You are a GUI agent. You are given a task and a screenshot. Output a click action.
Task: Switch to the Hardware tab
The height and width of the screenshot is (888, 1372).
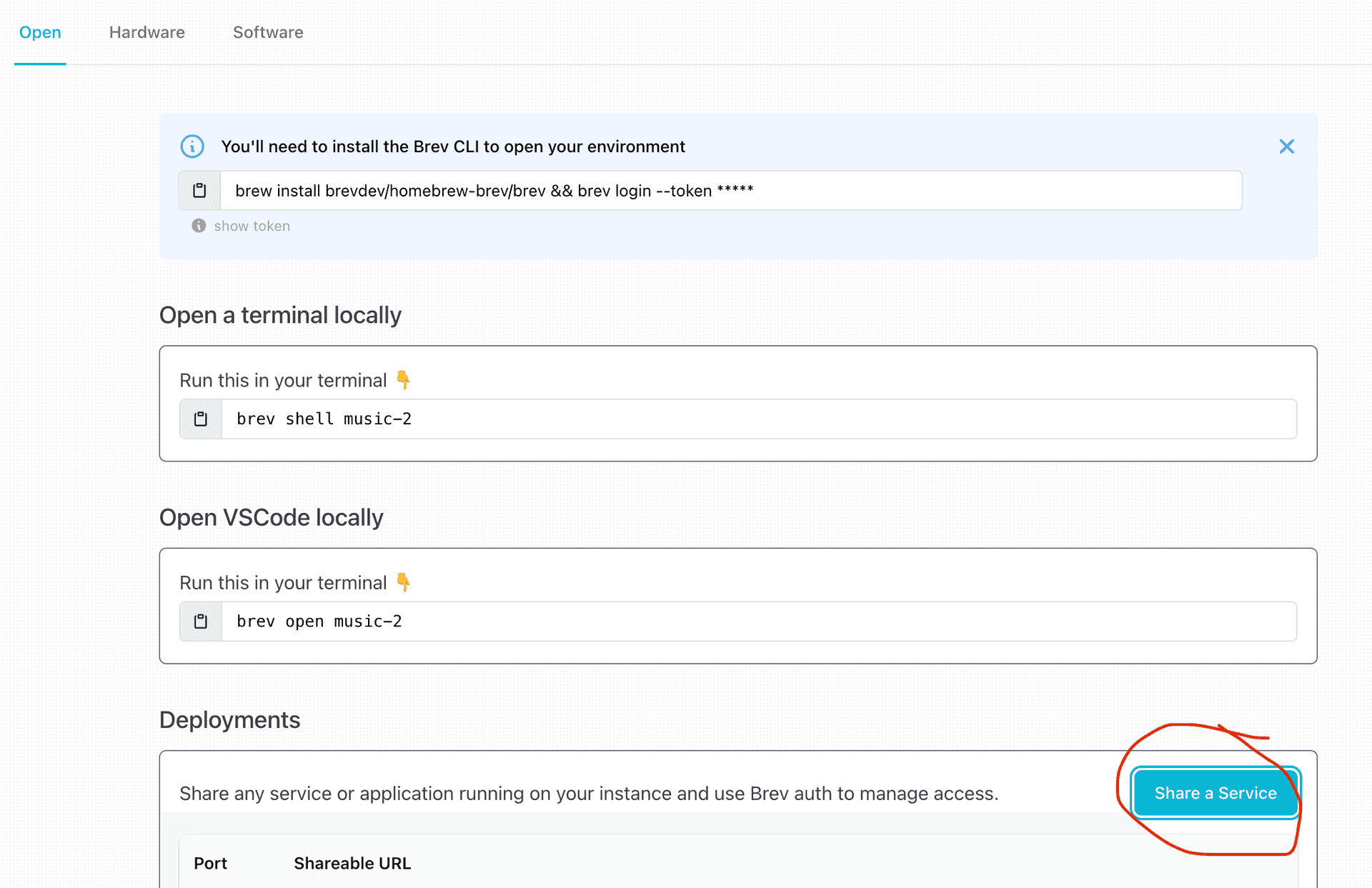(146, 32)
